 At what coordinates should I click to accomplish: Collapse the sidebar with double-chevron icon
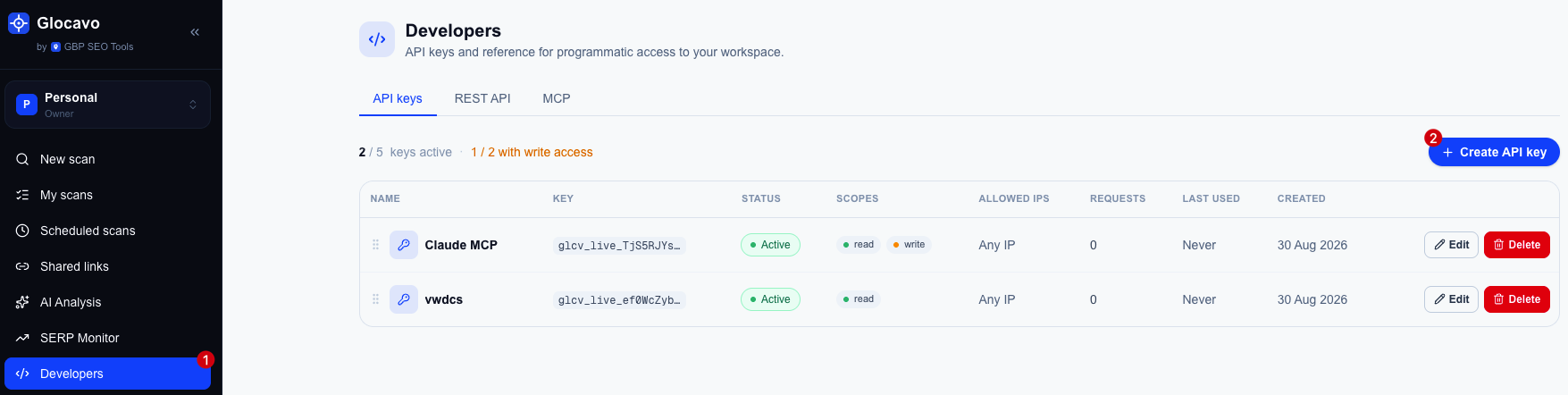pos(195,32)
